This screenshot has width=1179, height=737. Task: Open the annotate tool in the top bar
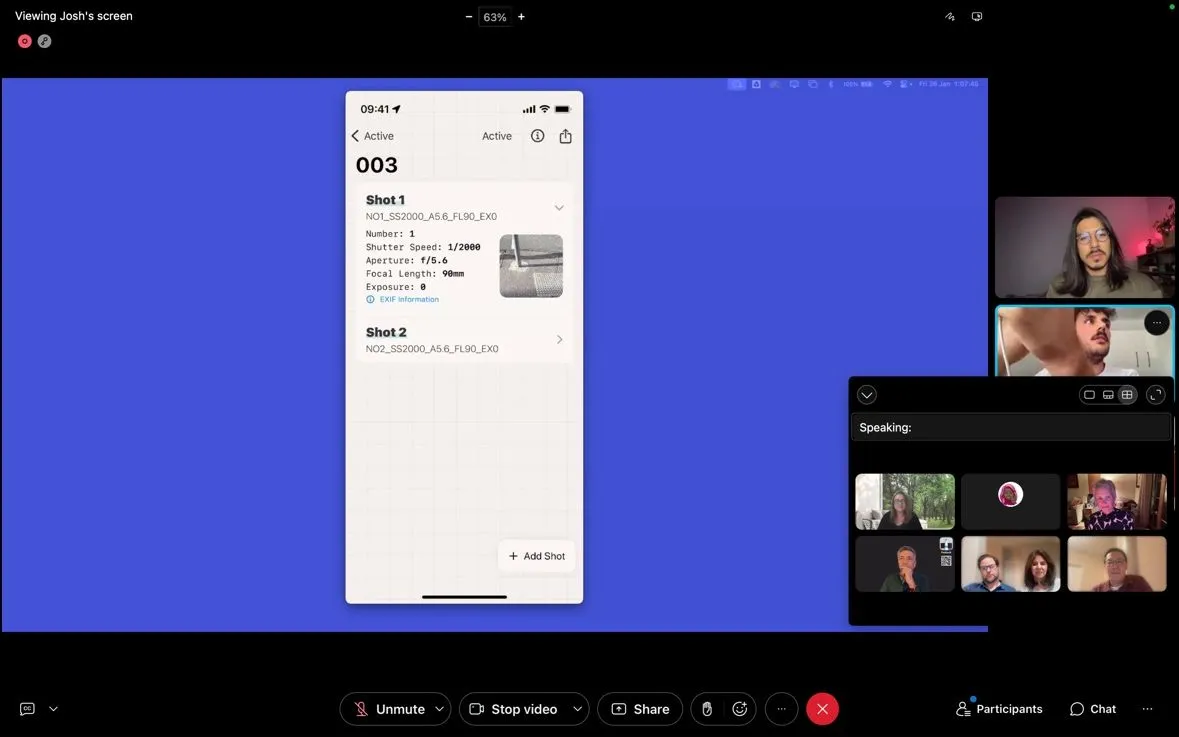pos(949,17)
